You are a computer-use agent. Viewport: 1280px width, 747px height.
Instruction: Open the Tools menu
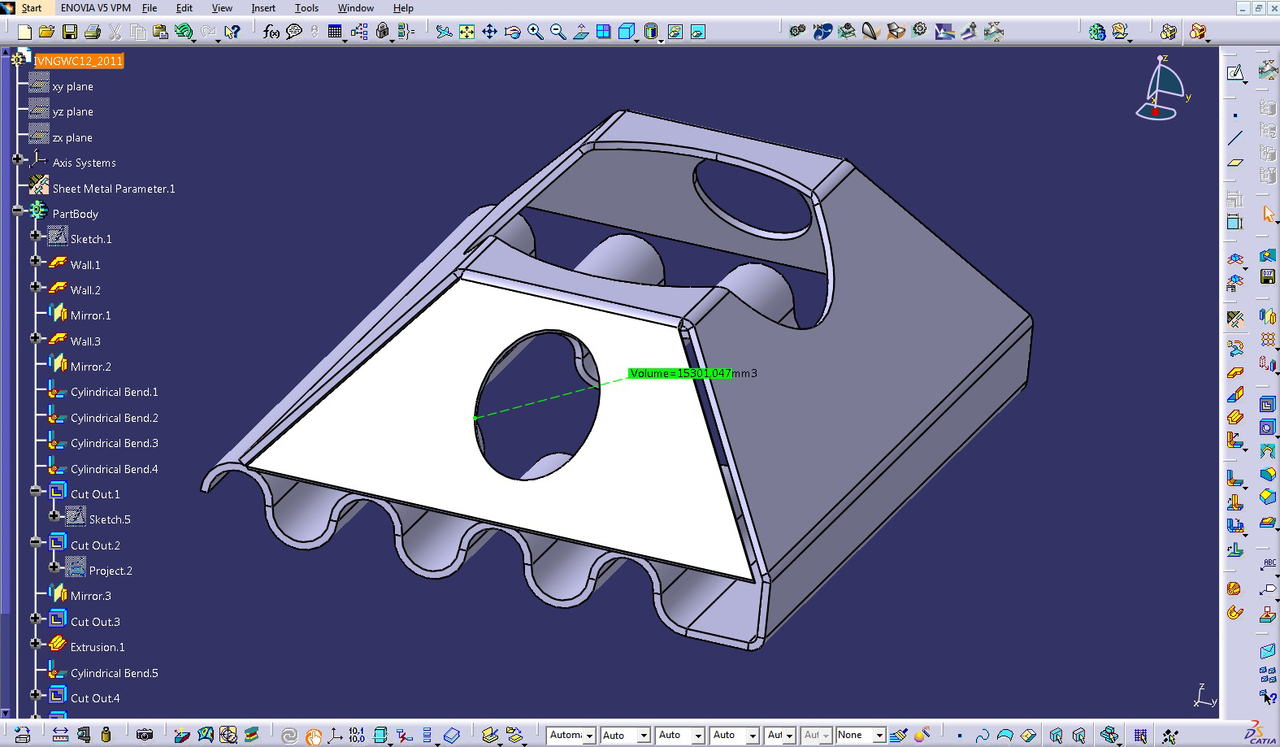point(307,8)
